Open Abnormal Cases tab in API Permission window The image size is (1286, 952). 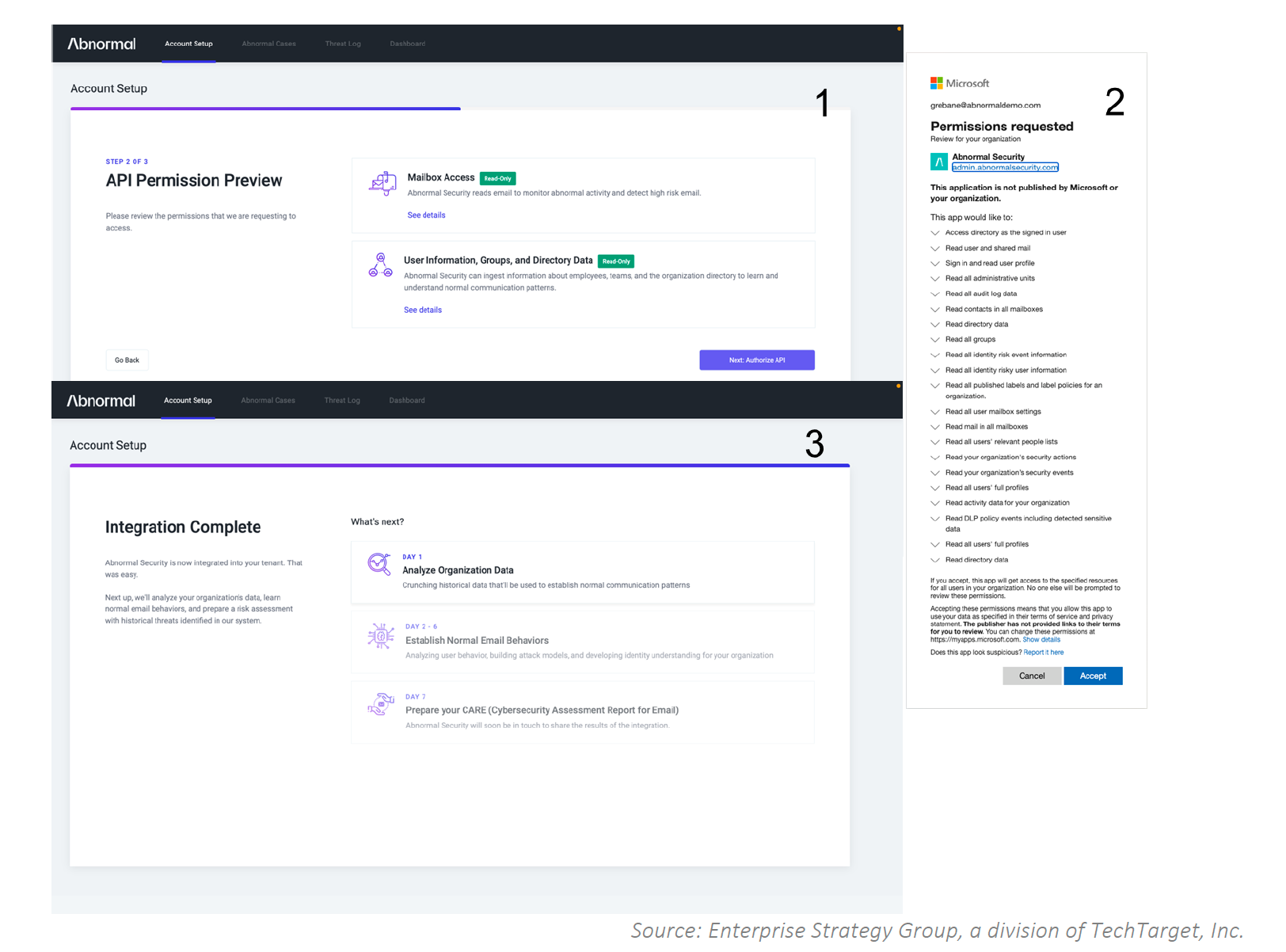pyautogui.click(x=269, y=44)
